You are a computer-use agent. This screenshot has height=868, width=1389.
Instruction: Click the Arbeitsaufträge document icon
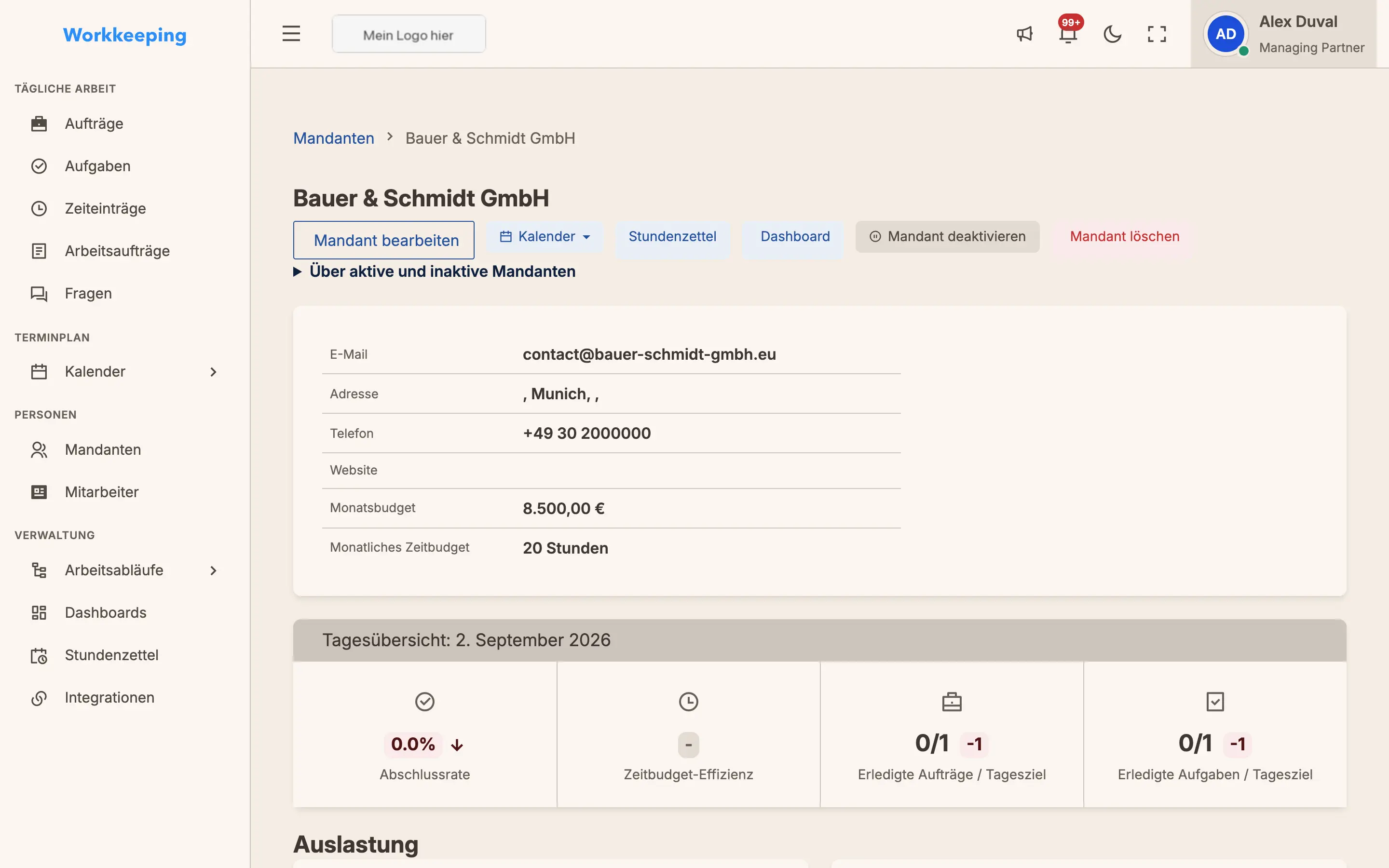[x=39, y=251]
